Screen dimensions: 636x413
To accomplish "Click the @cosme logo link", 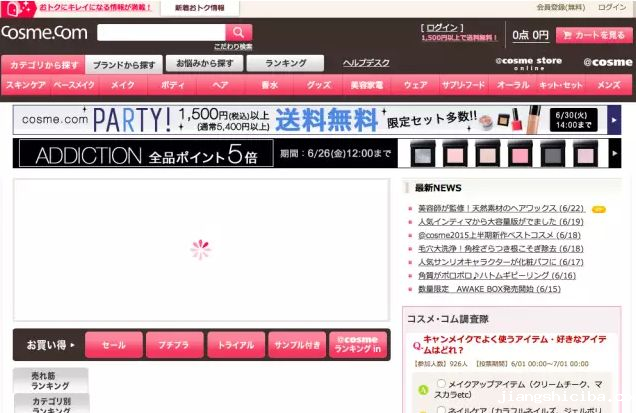I will pyautogui.click(x=608, y=62).
